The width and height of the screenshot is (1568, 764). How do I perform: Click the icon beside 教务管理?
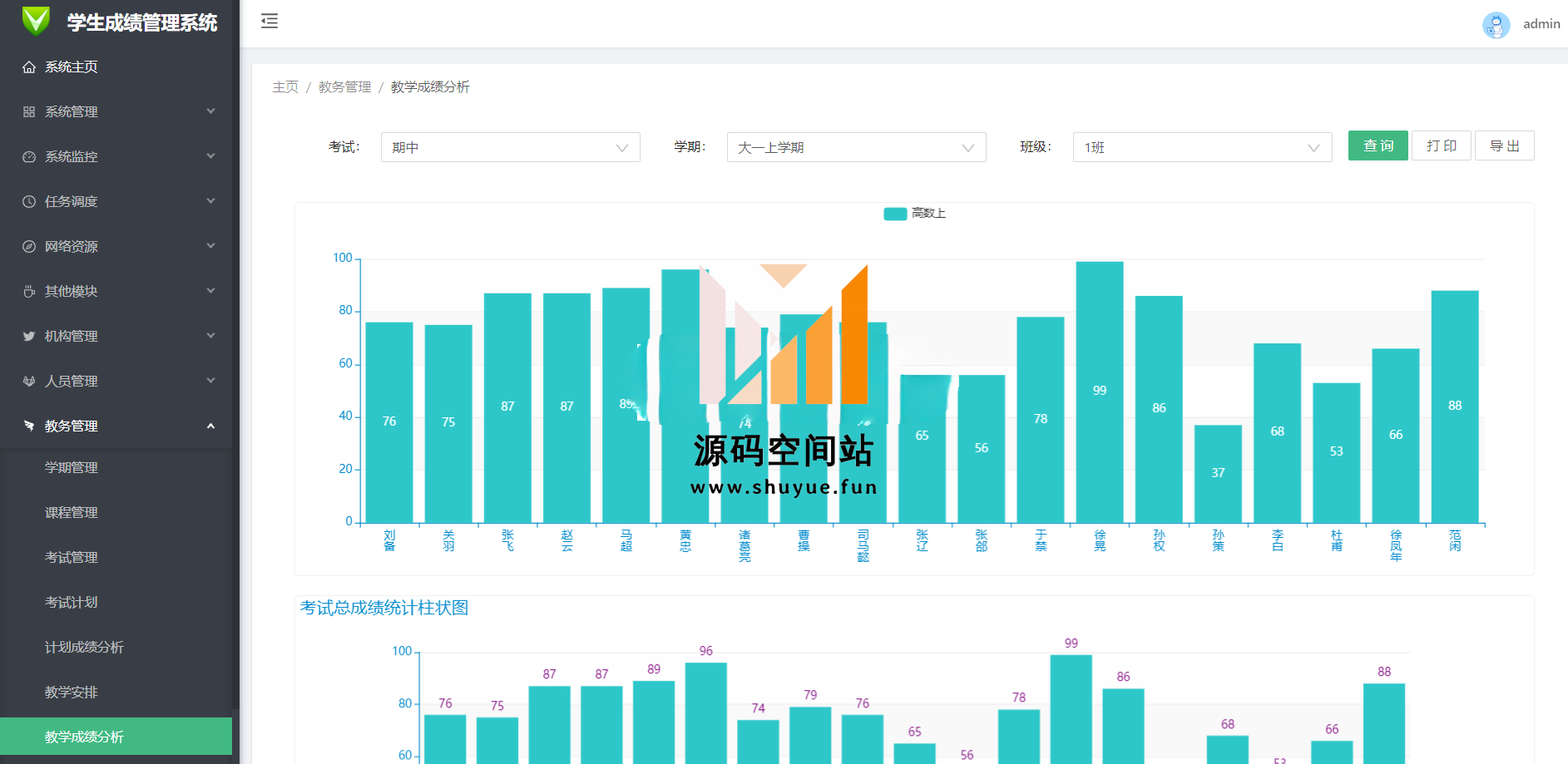(29, 426)
